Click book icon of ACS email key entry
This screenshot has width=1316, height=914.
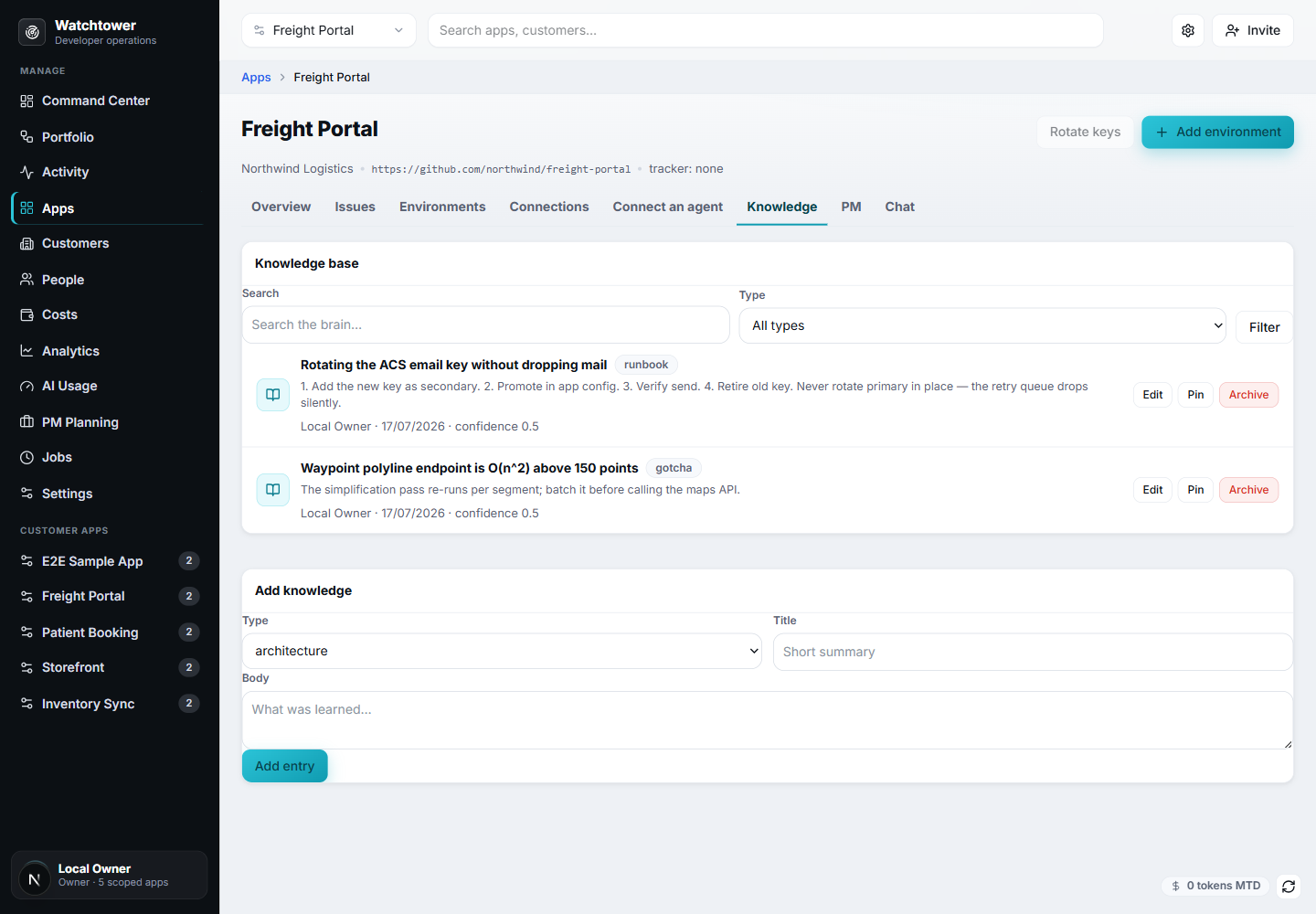[x=272, y=395]
